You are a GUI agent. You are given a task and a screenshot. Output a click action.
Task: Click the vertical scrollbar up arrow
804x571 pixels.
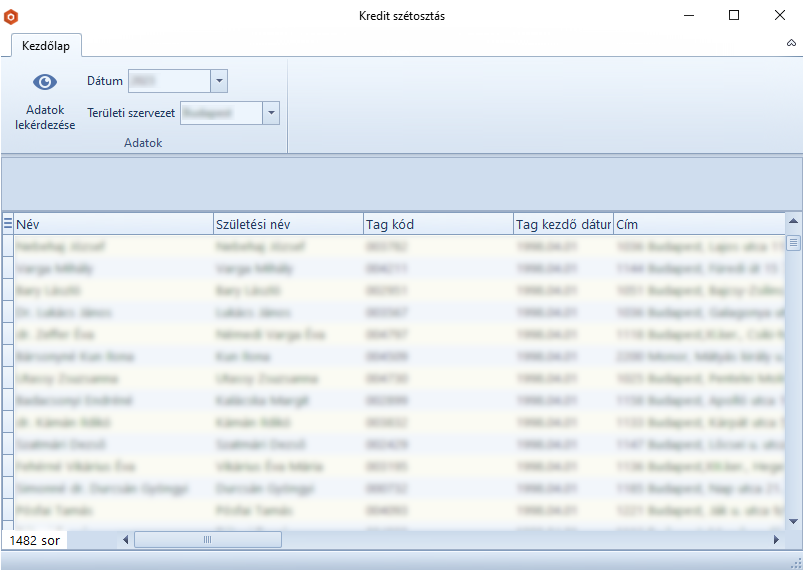click(x=794, y=222)
